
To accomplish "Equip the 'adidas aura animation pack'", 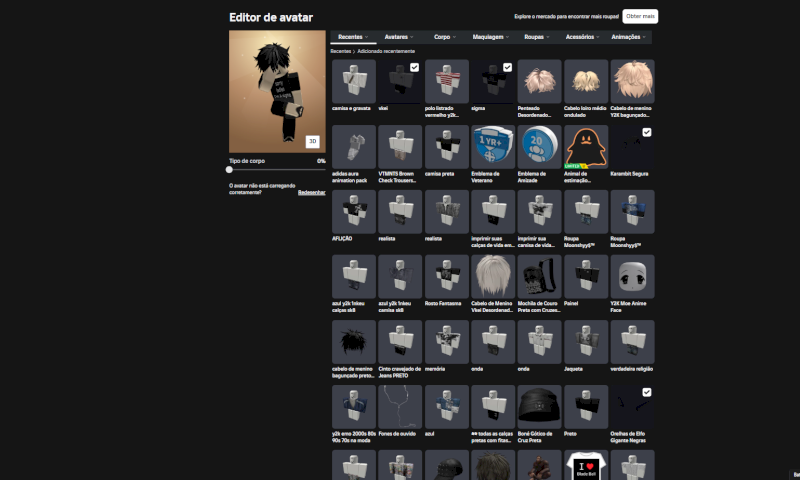I will tap(354, 147).
